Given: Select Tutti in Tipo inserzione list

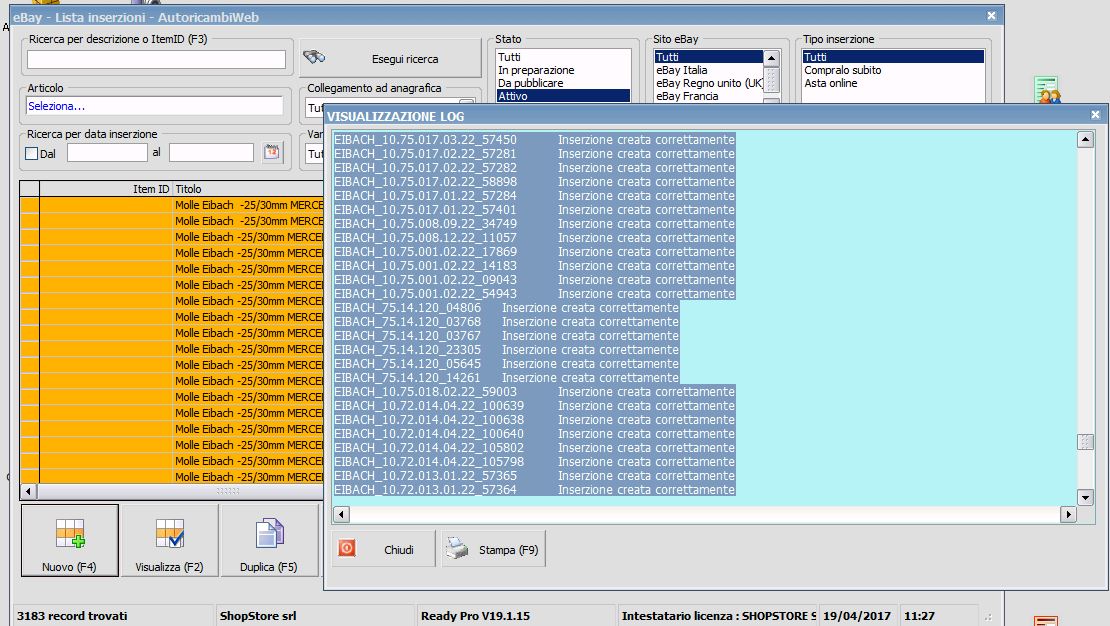Looking at the screenshot, I should pyautogui.click(x=893, y=57).
